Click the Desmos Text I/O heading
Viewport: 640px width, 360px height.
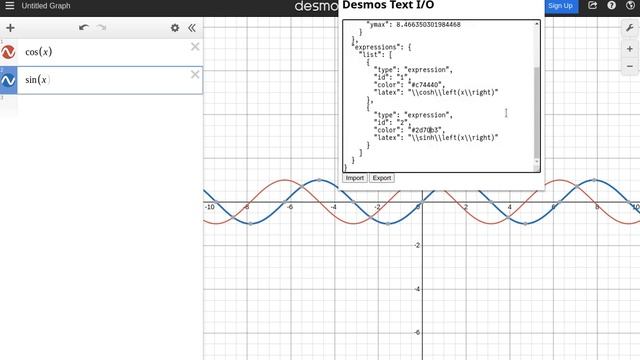point(388,5)
